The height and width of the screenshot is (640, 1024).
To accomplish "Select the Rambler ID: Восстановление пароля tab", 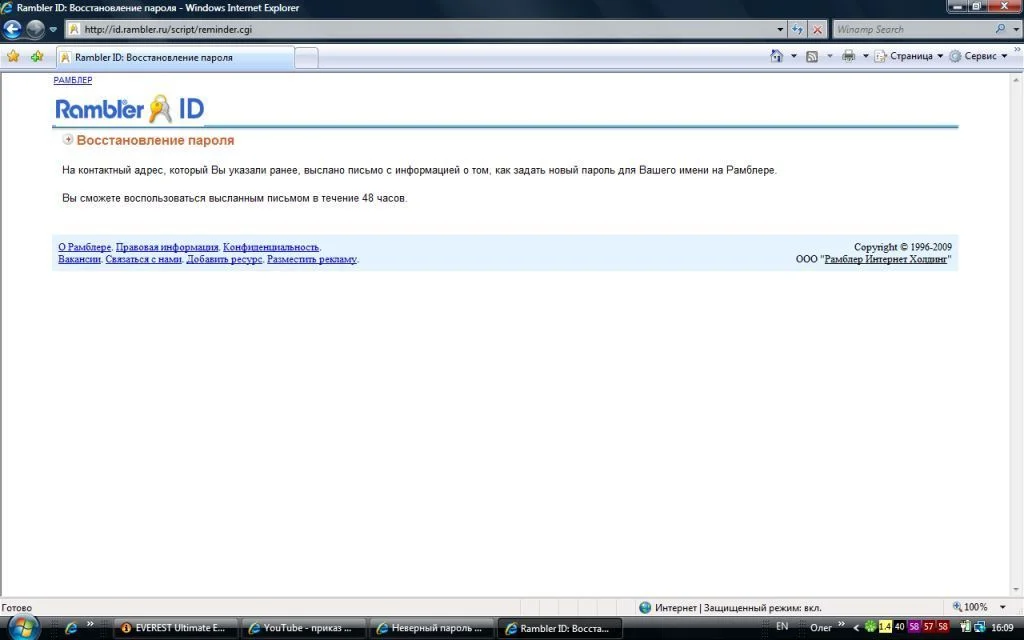I will point(175,57).
